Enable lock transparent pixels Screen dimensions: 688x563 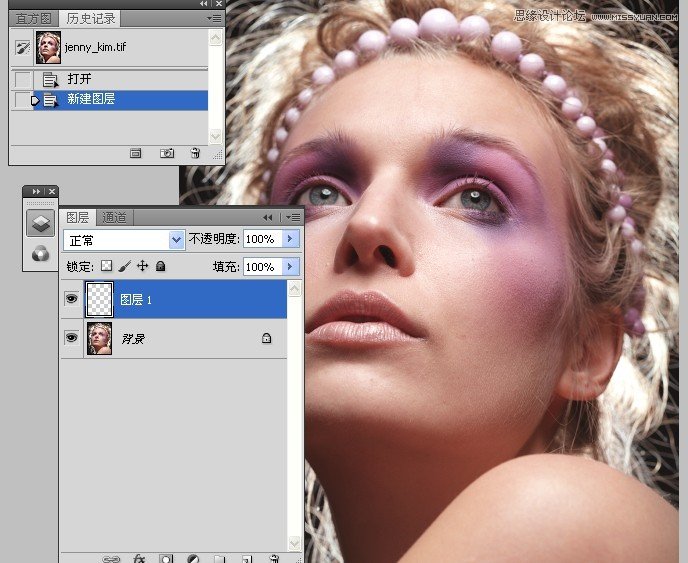tap(106, 267)
